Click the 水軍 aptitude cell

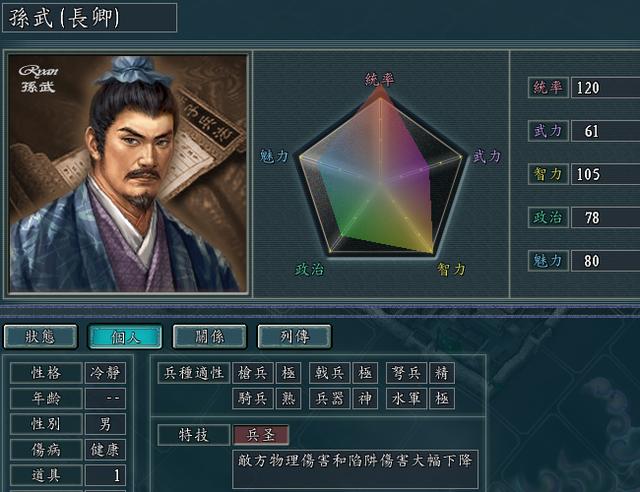click(407, 398)
